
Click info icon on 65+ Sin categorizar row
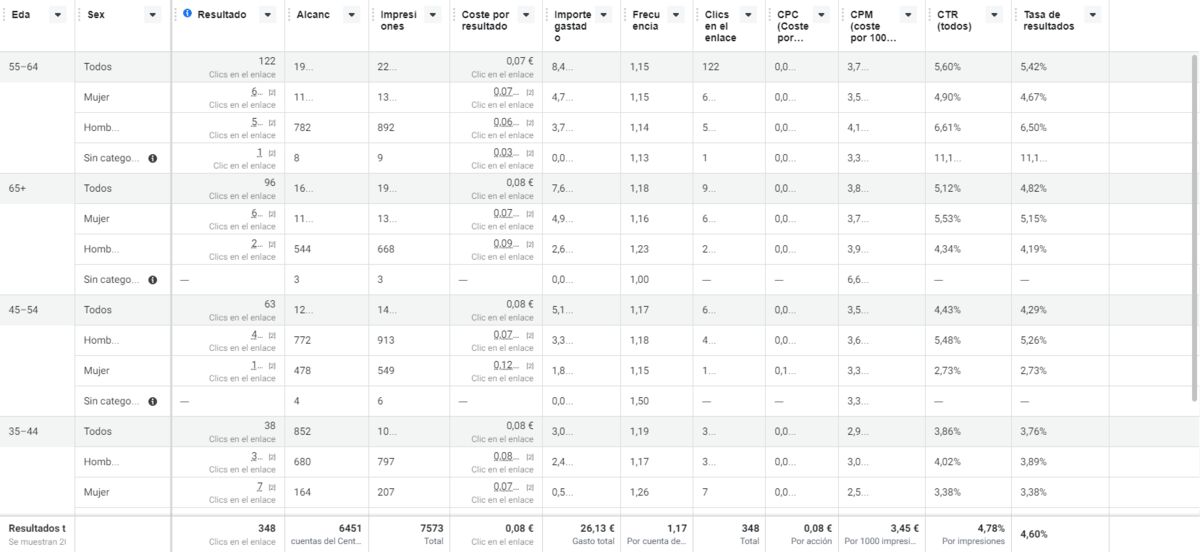click(152, 280)
